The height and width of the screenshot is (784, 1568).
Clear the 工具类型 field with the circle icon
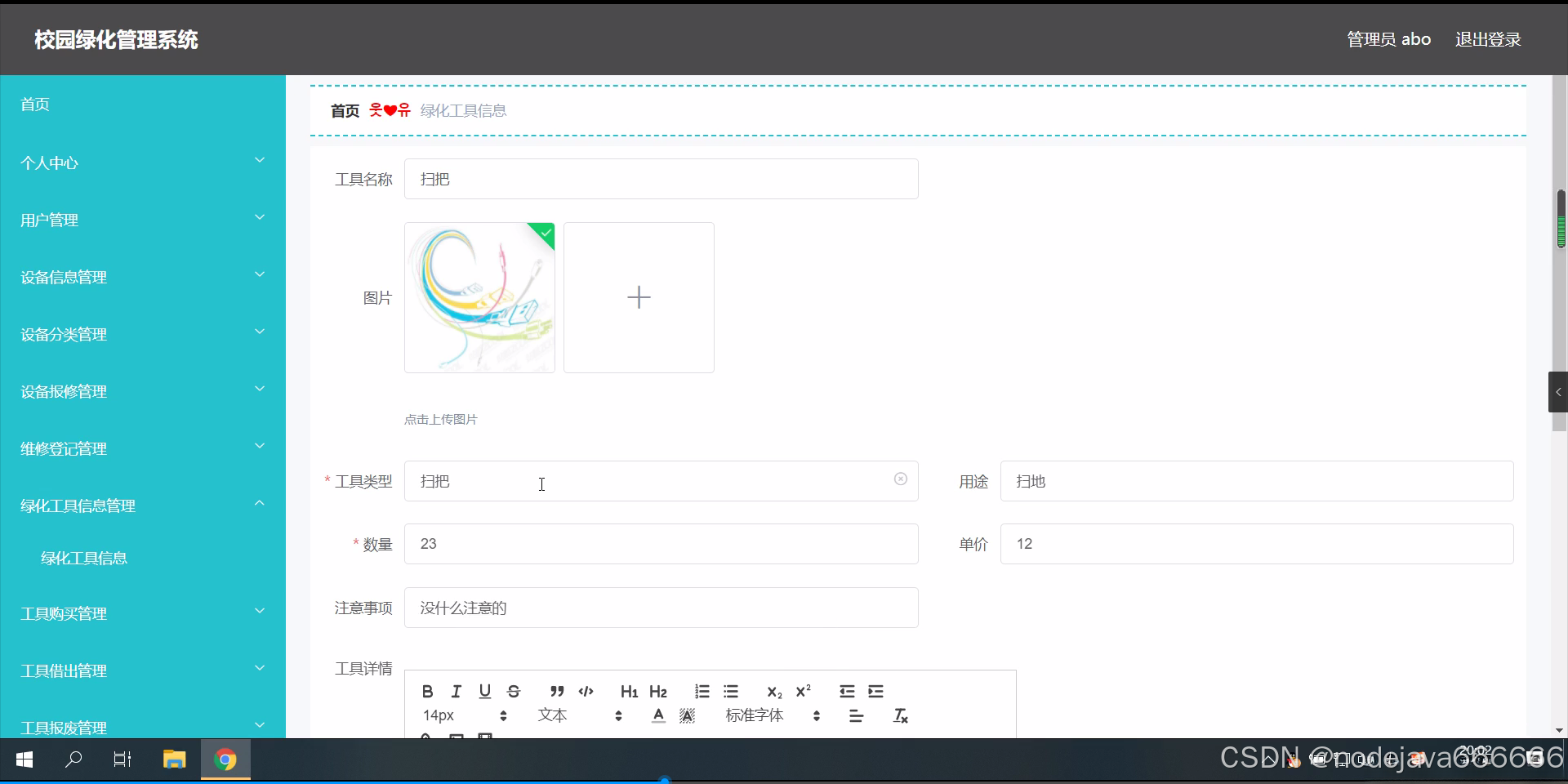coord(901,479)
